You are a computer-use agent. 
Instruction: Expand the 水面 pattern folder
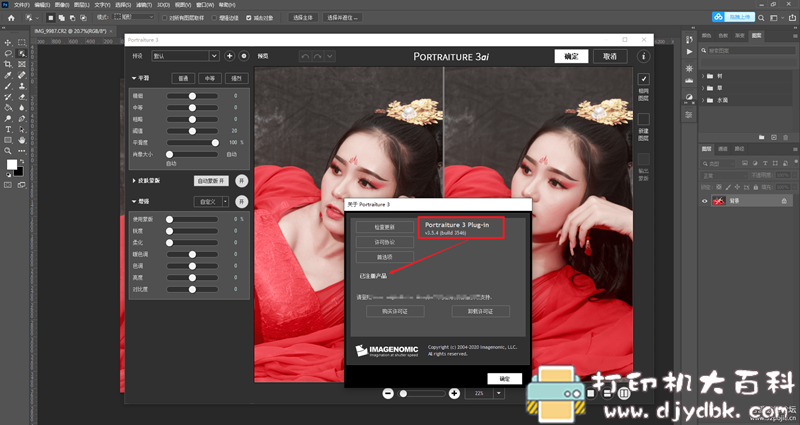703,101
